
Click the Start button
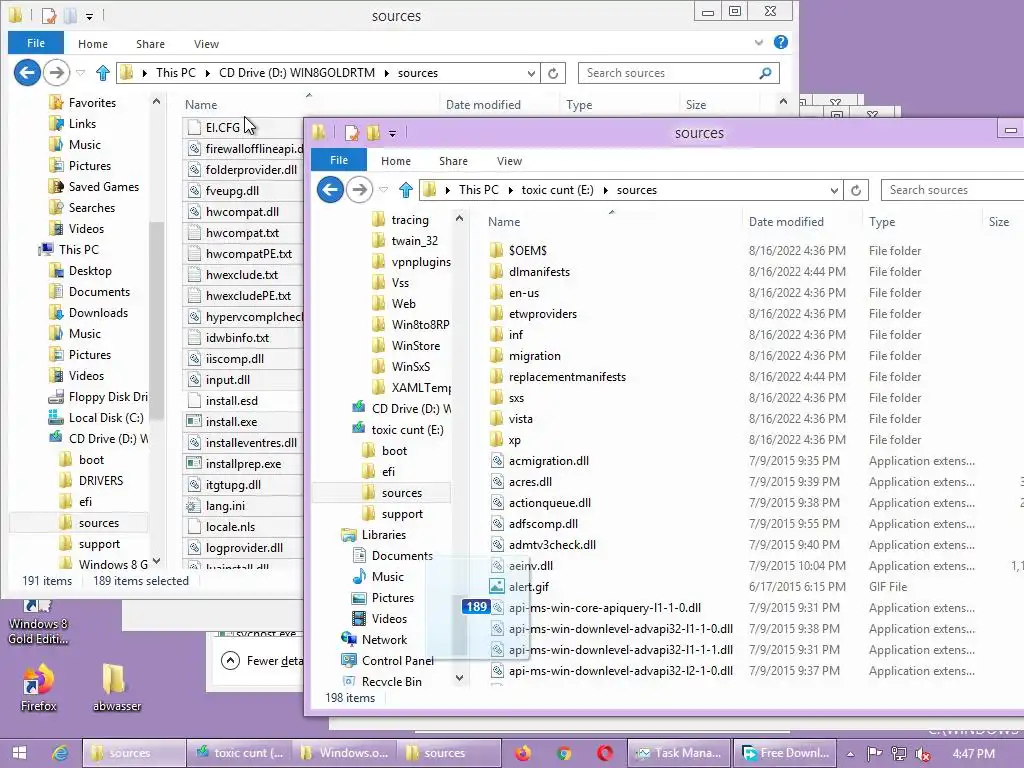tap(19, 753)
